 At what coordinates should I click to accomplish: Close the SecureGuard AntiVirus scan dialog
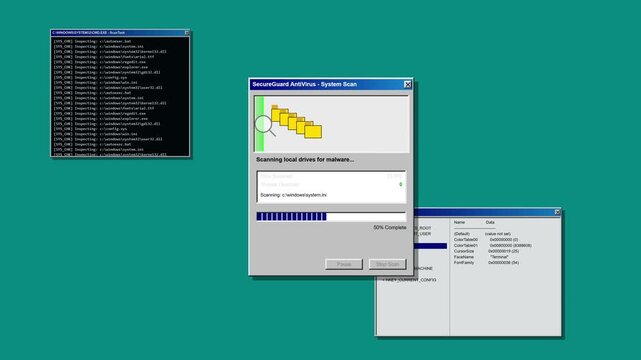tap(408, 84)
